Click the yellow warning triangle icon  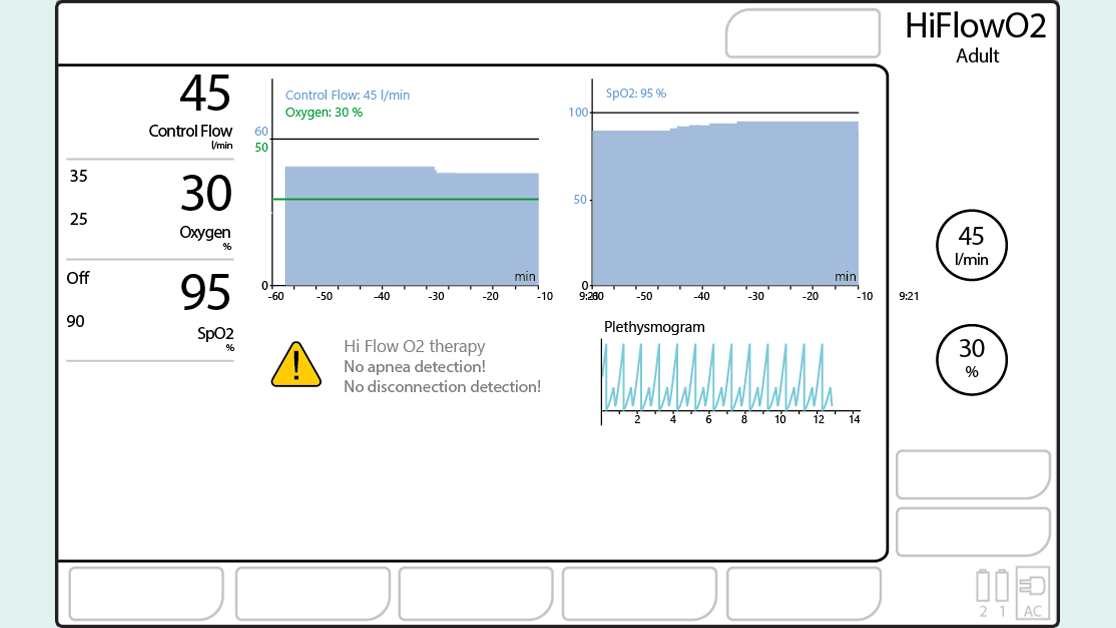coord(296,365)
